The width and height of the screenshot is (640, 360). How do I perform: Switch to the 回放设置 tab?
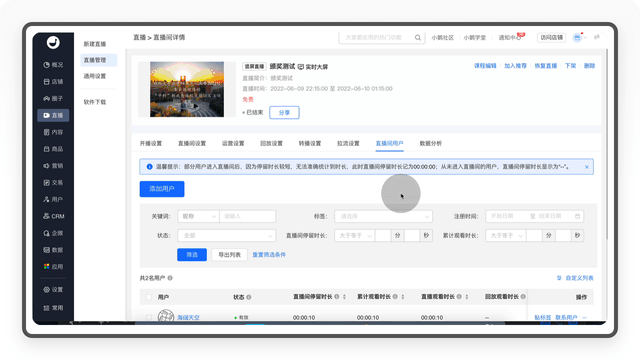click(x=271, y=143)
